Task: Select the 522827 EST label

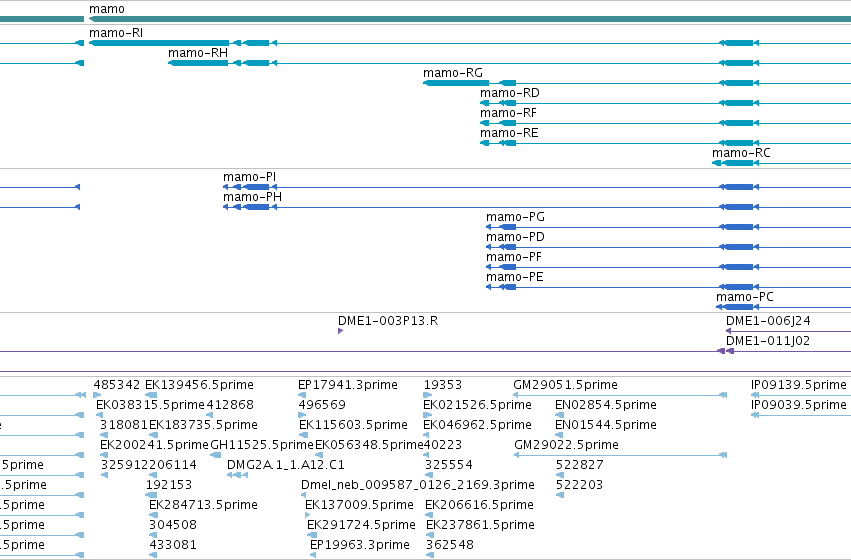Action: click(x=580, y=465)
